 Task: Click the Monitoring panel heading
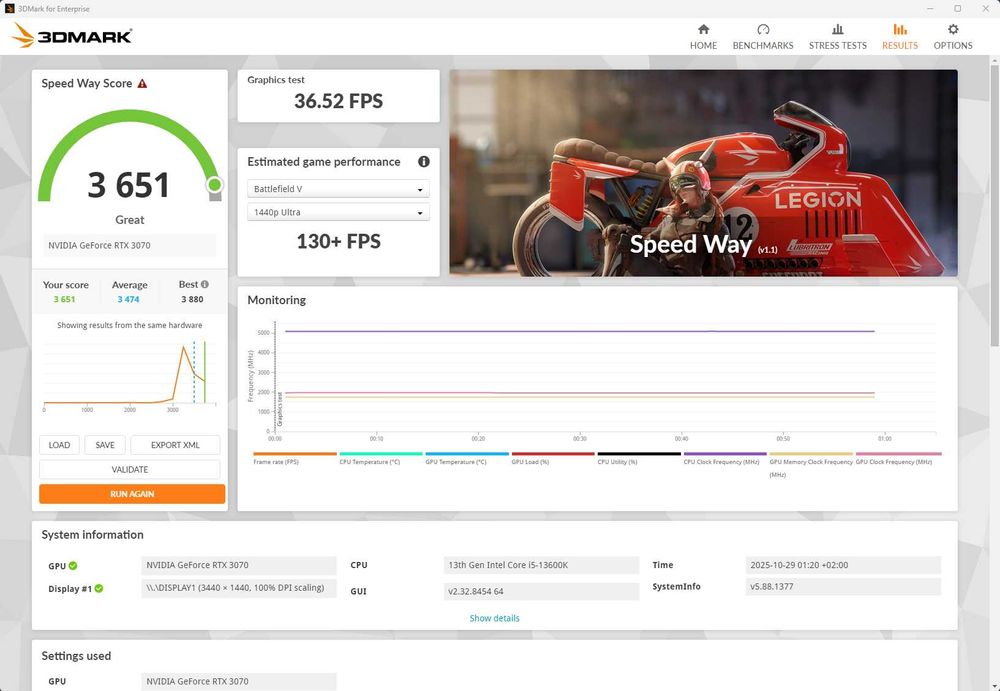tap(276, 300)
